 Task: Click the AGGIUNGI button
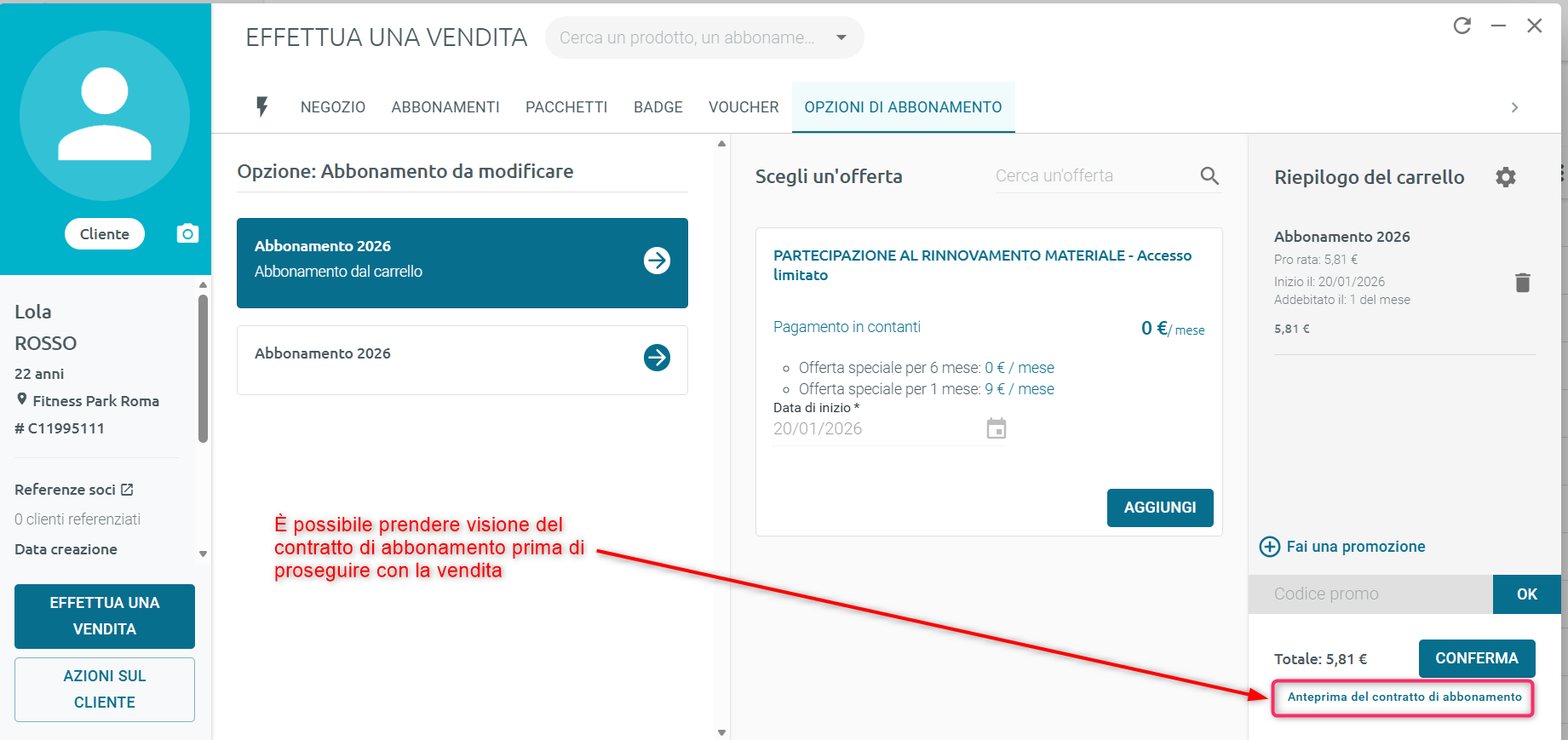pyautogui.click(x=1160, y=508)
